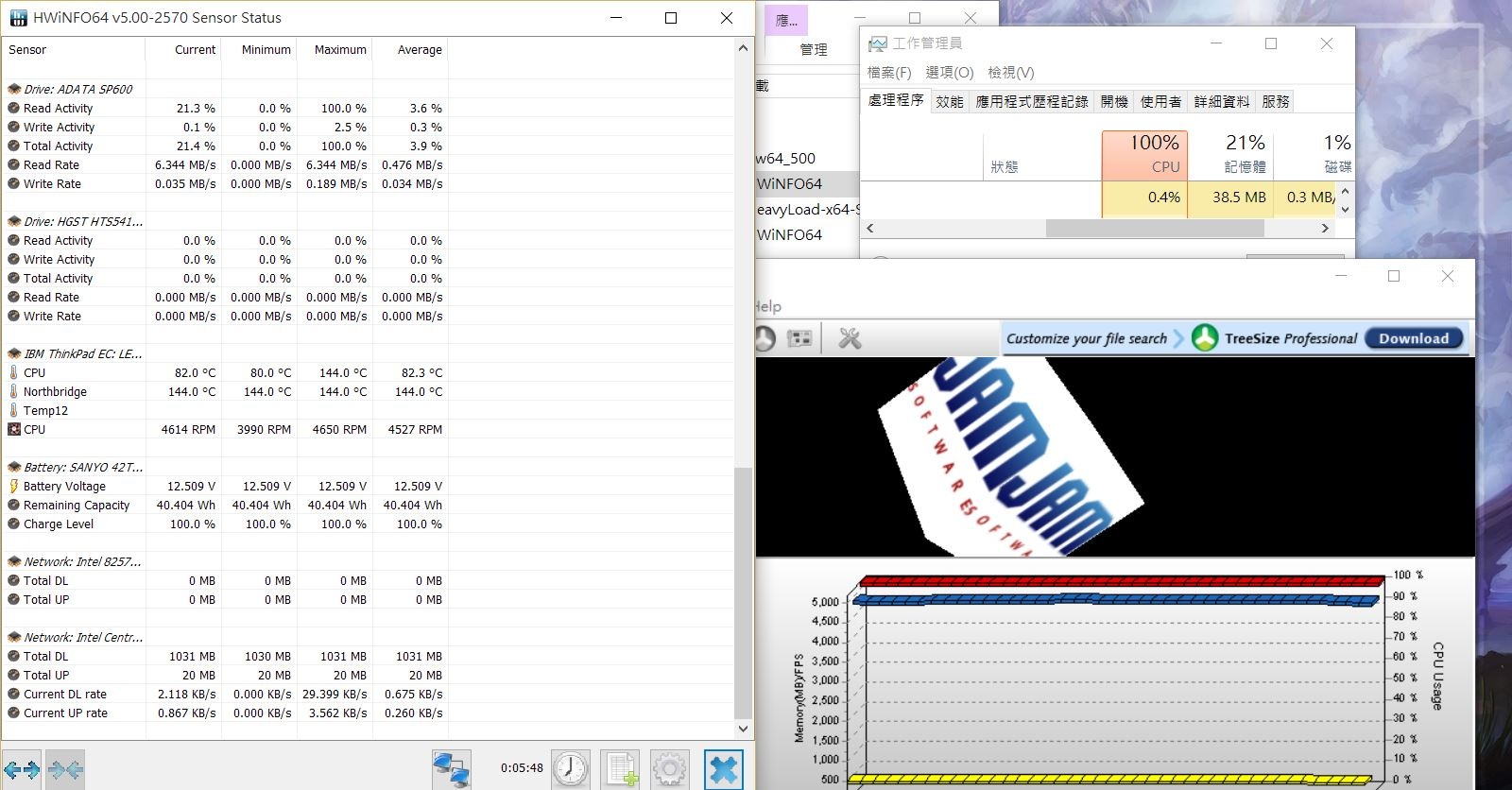Click the 0.4% CPU value cell
The width and height of the screenshot is (1512, 790).
1144,197
